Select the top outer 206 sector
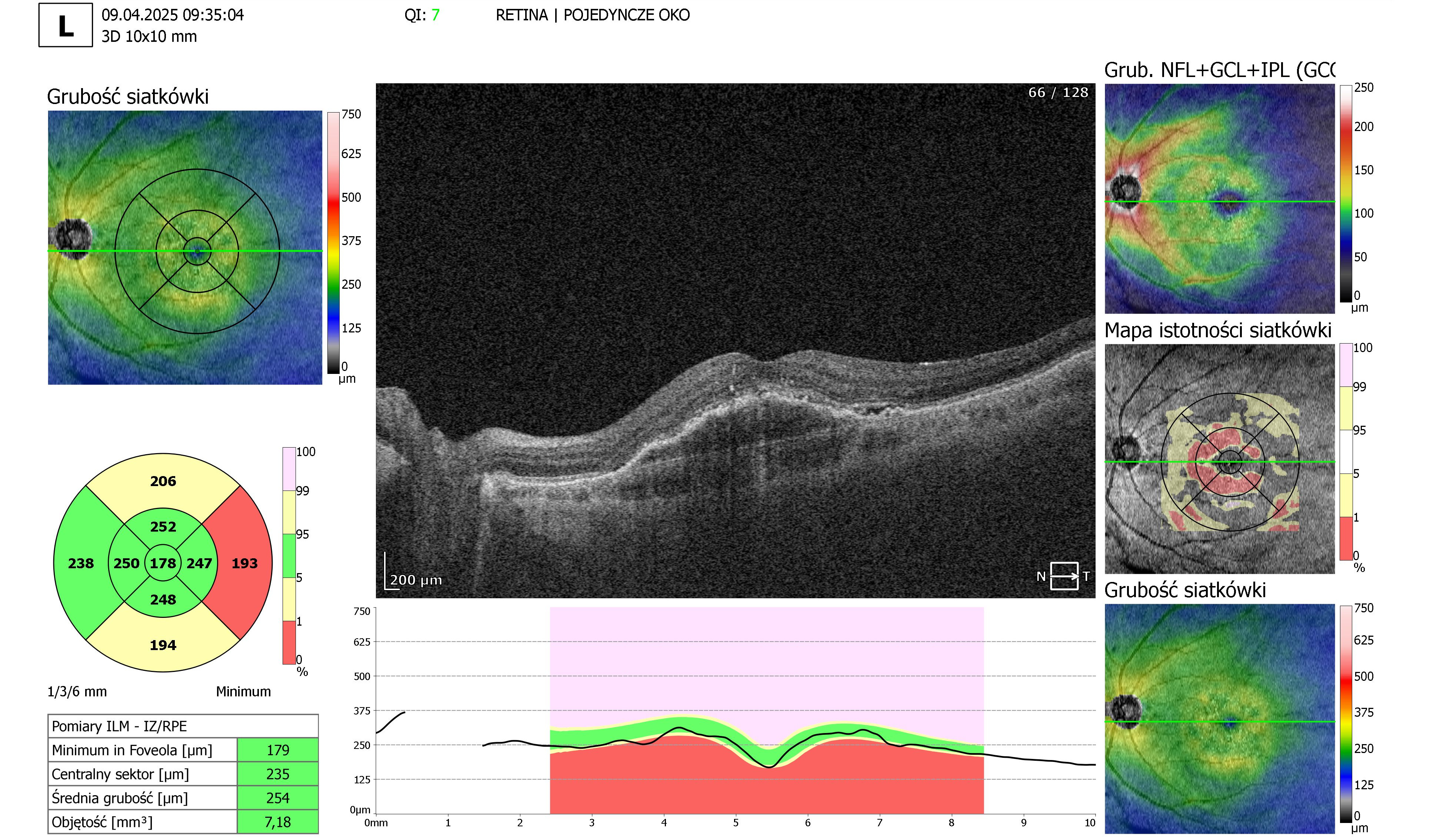 pyautogui.click(x=163, y=481)
